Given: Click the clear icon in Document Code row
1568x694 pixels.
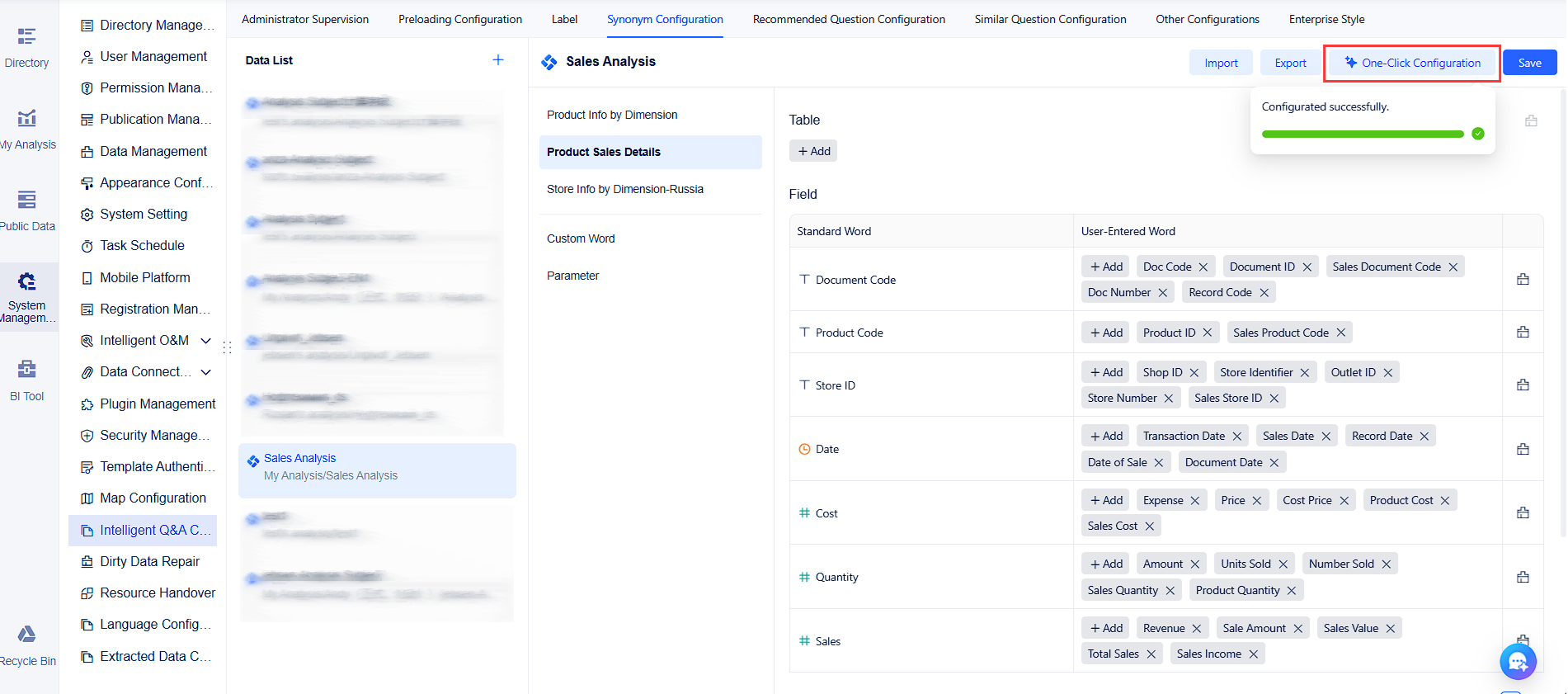Looking at the screenshot, I should tap(1523, 280).
